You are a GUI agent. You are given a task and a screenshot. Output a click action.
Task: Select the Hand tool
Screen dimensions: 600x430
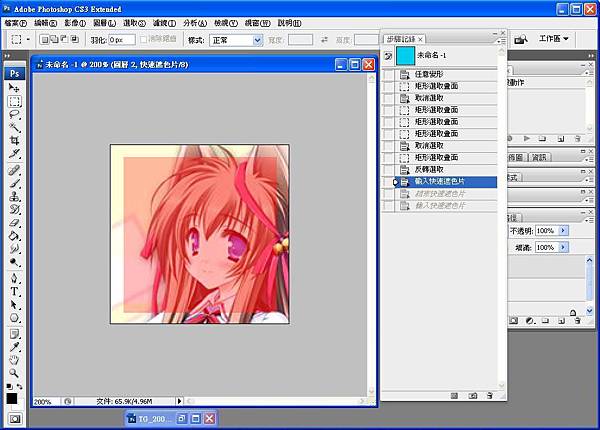(x=14, y=358)
